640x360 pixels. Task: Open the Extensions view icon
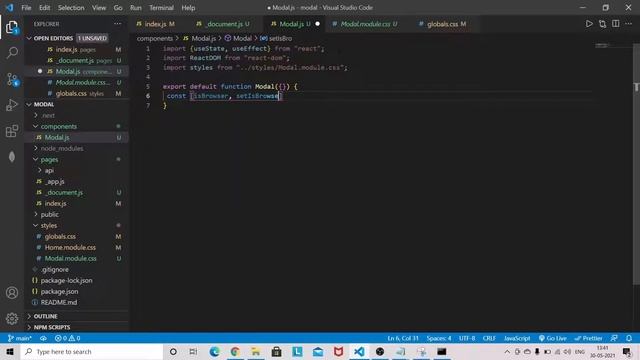[12, 131]
